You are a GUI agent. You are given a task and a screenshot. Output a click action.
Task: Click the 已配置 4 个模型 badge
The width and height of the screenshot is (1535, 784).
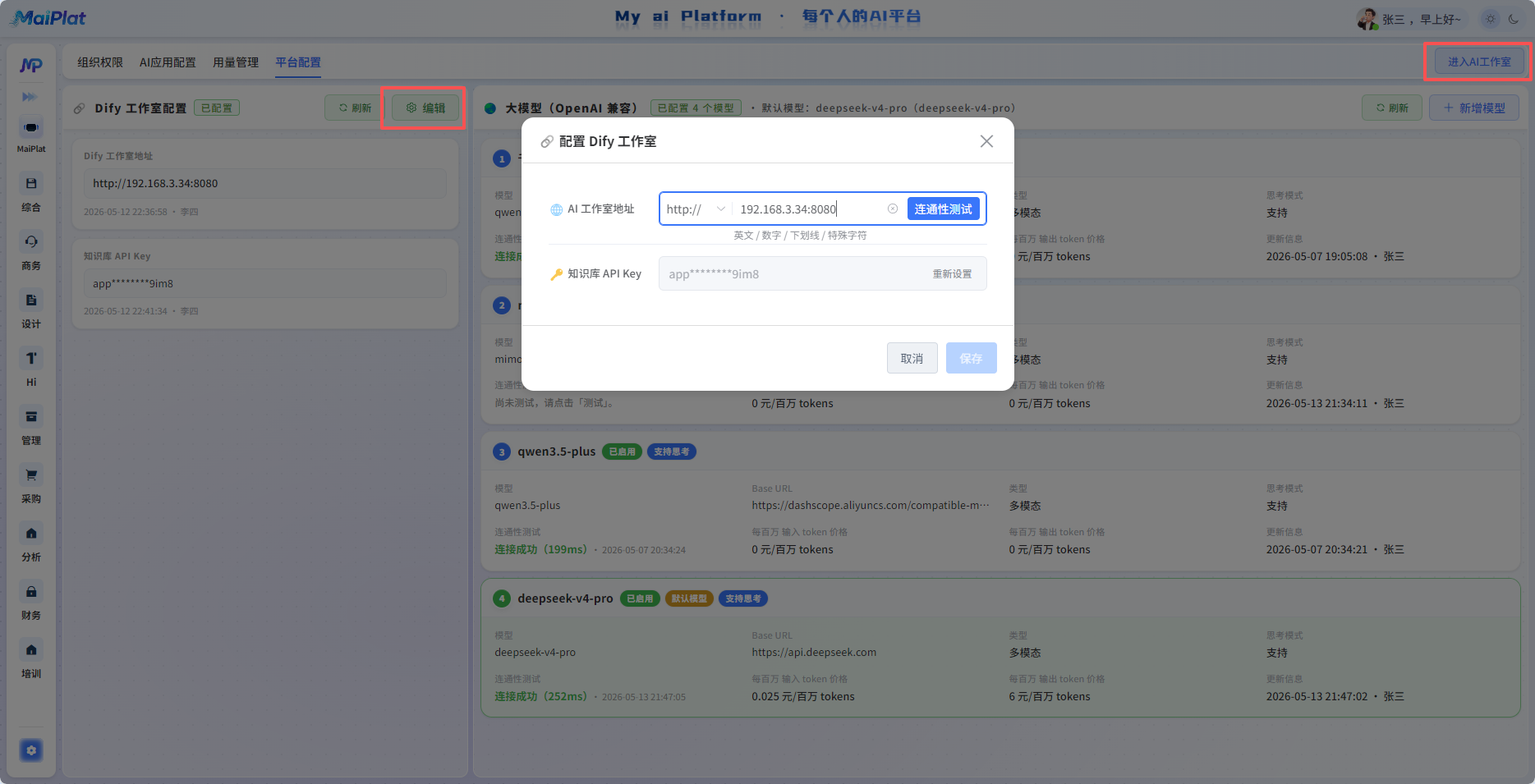pos(696,108)
